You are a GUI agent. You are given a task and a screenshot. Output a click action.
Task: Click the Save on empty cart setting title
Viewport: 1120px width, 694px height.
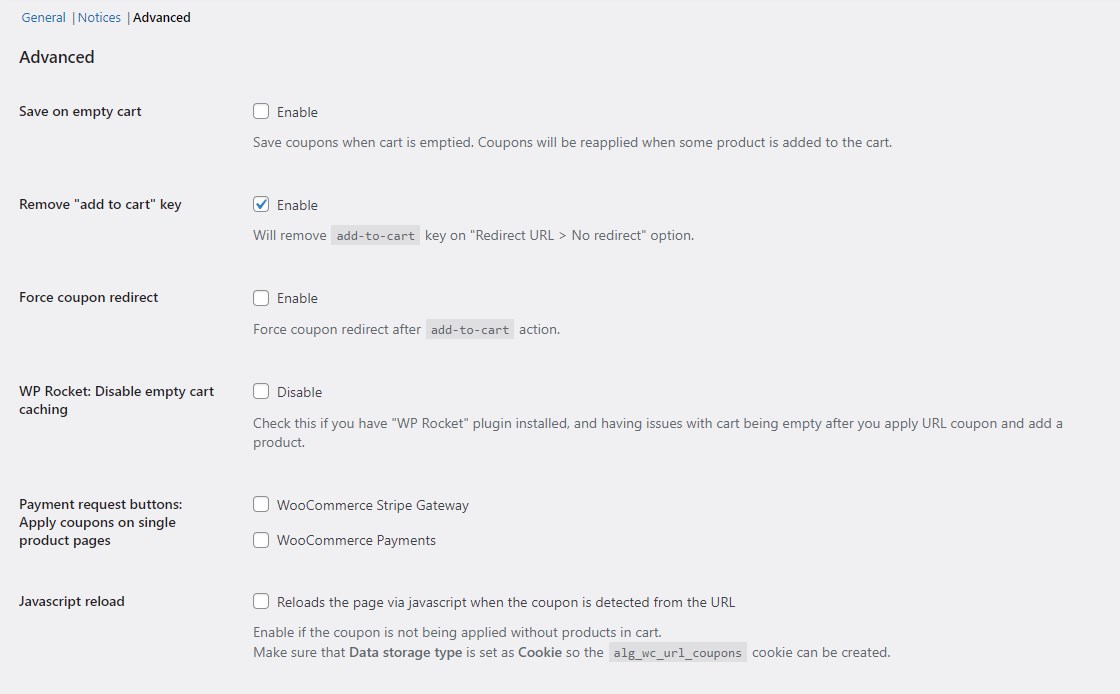tap(79, 111)
